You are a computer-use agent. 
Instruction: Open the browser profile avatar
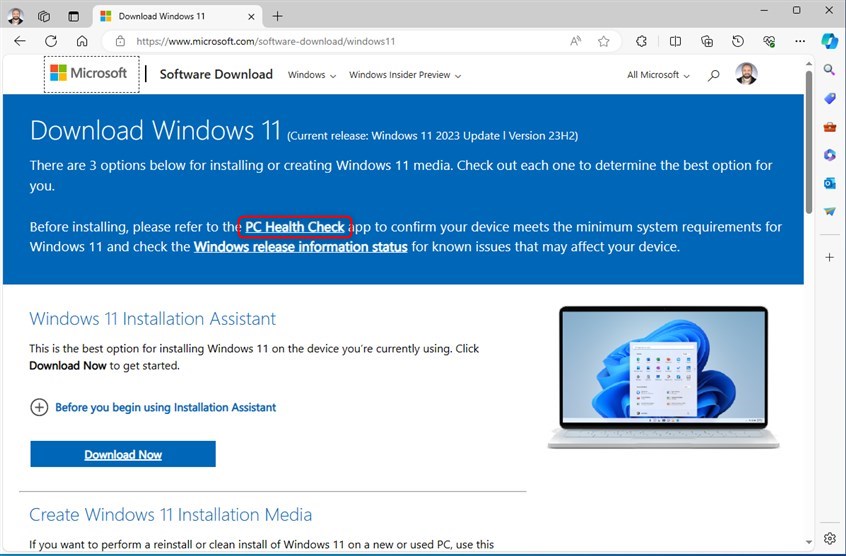click(x=15, y=16)
